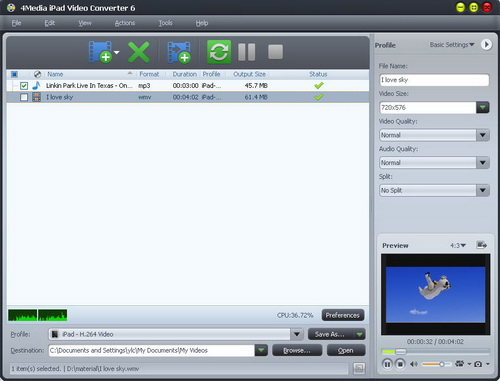Change the 4:3 preview aspect ratio
Screen dimensions: 500x381
pyautogui.click(x=457, y=246)
